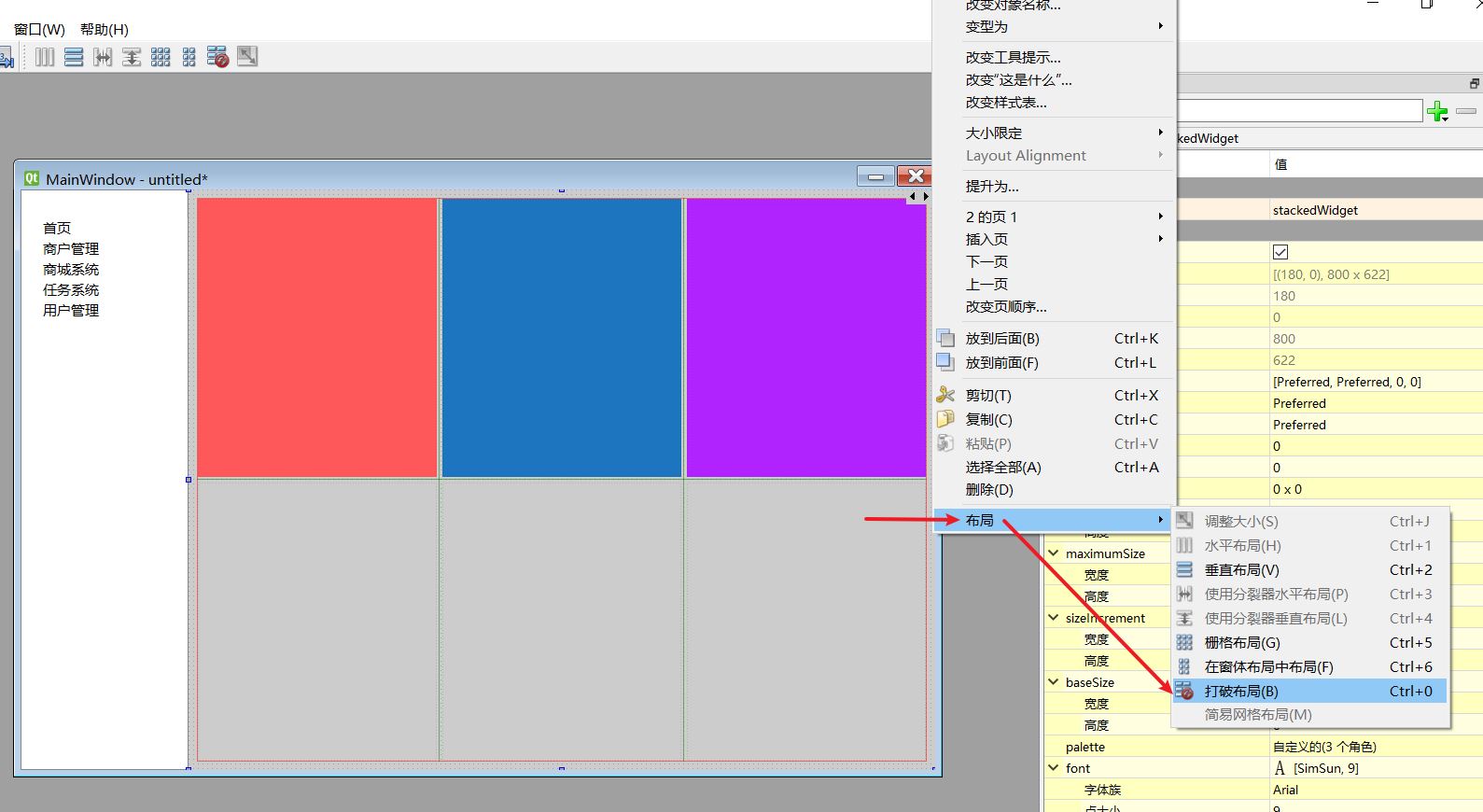Open the 窗口(W) menu
The width and height of the screenshot is (1483, 812).
coord(39,29)
